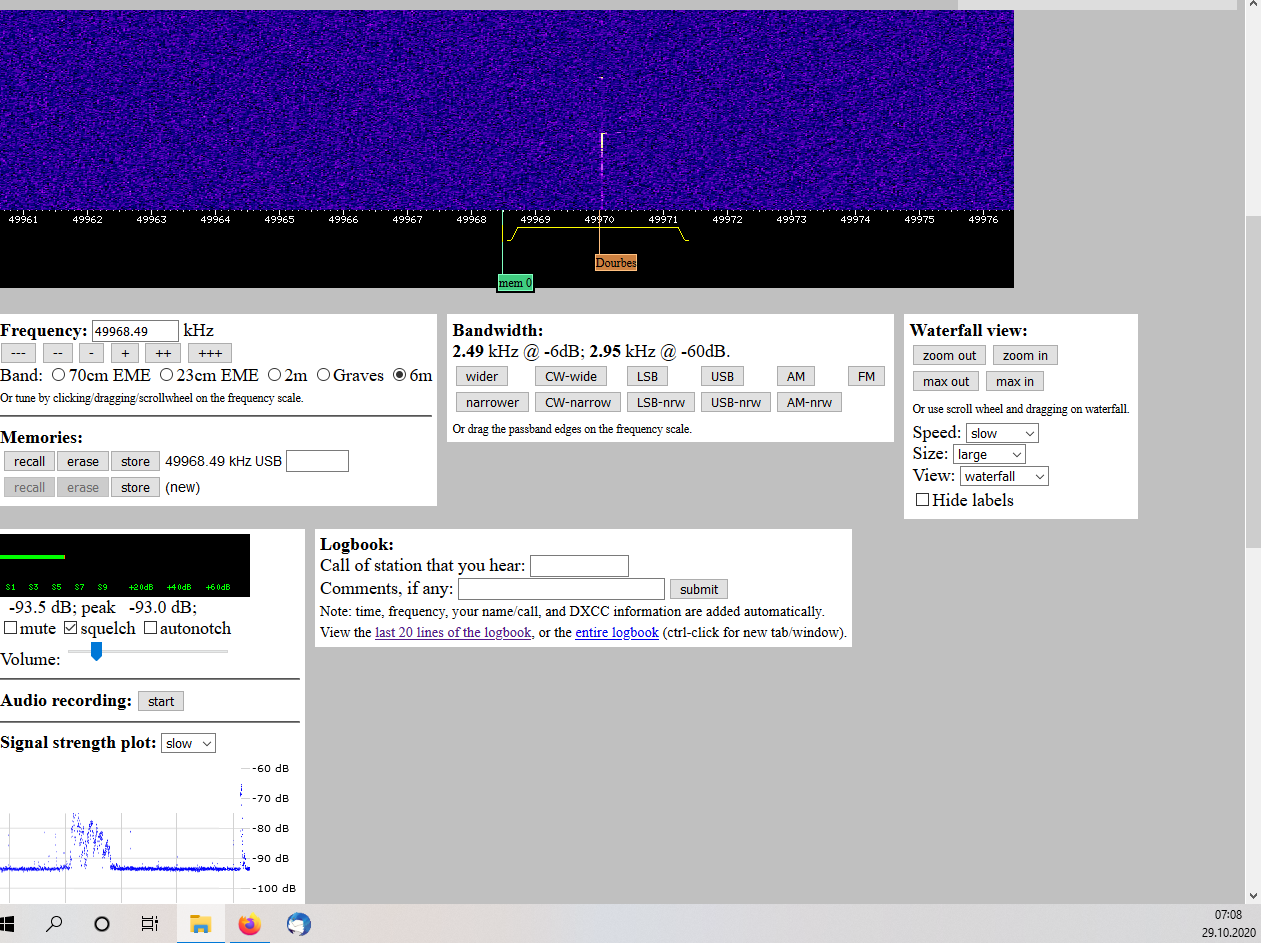Viewport: 1261px width, 943px height.
Task: Store over the 49968.49 kHz memory
Action: point(135,461)
